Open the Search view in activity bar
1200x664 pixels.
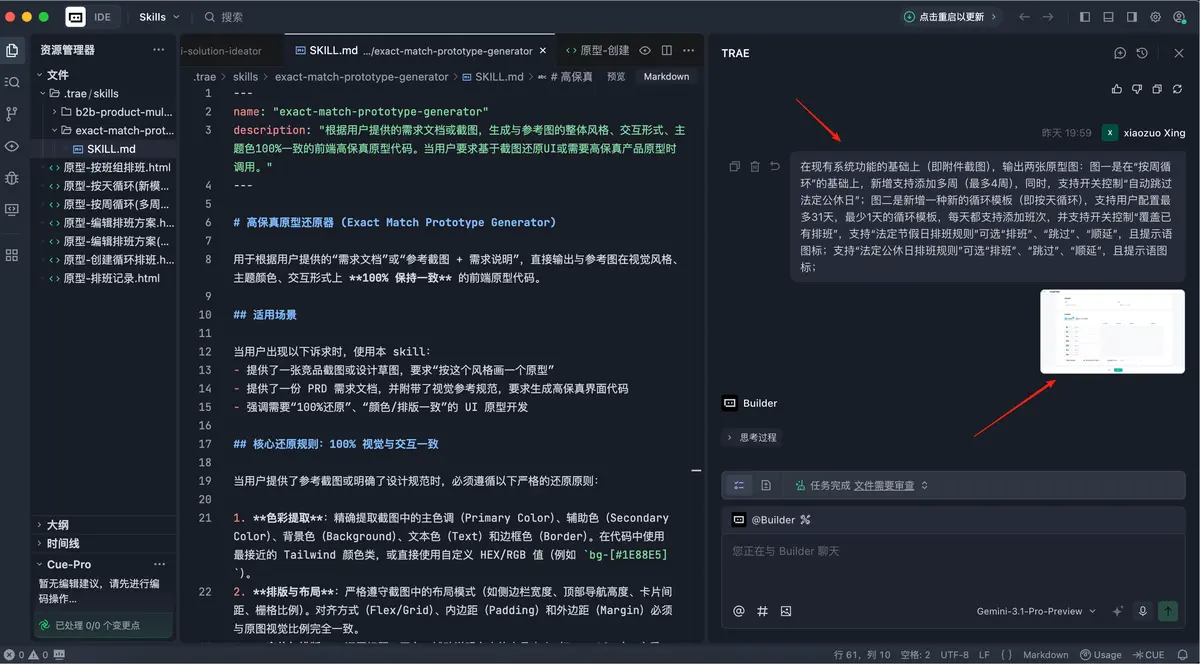(x=12, y=82)
